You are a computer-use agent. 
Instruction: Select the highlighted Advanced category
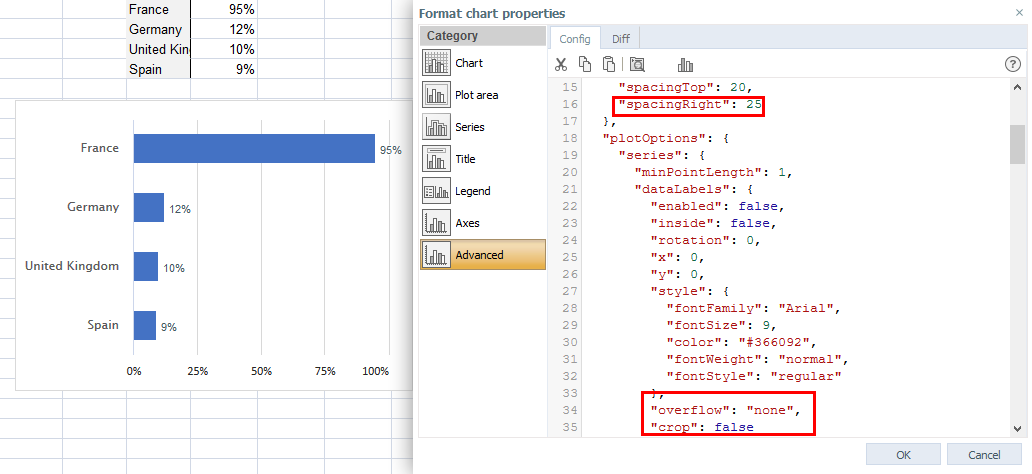[483, 255]
